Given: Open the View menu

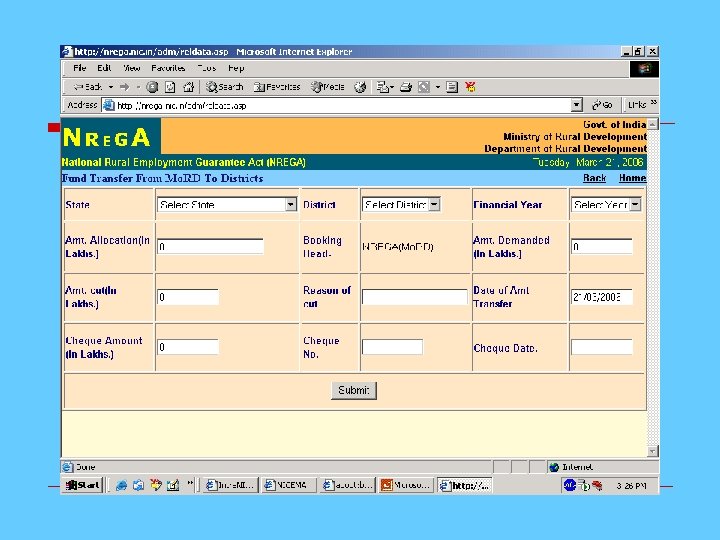Looking at the screenshot, I should pos(131,68).
